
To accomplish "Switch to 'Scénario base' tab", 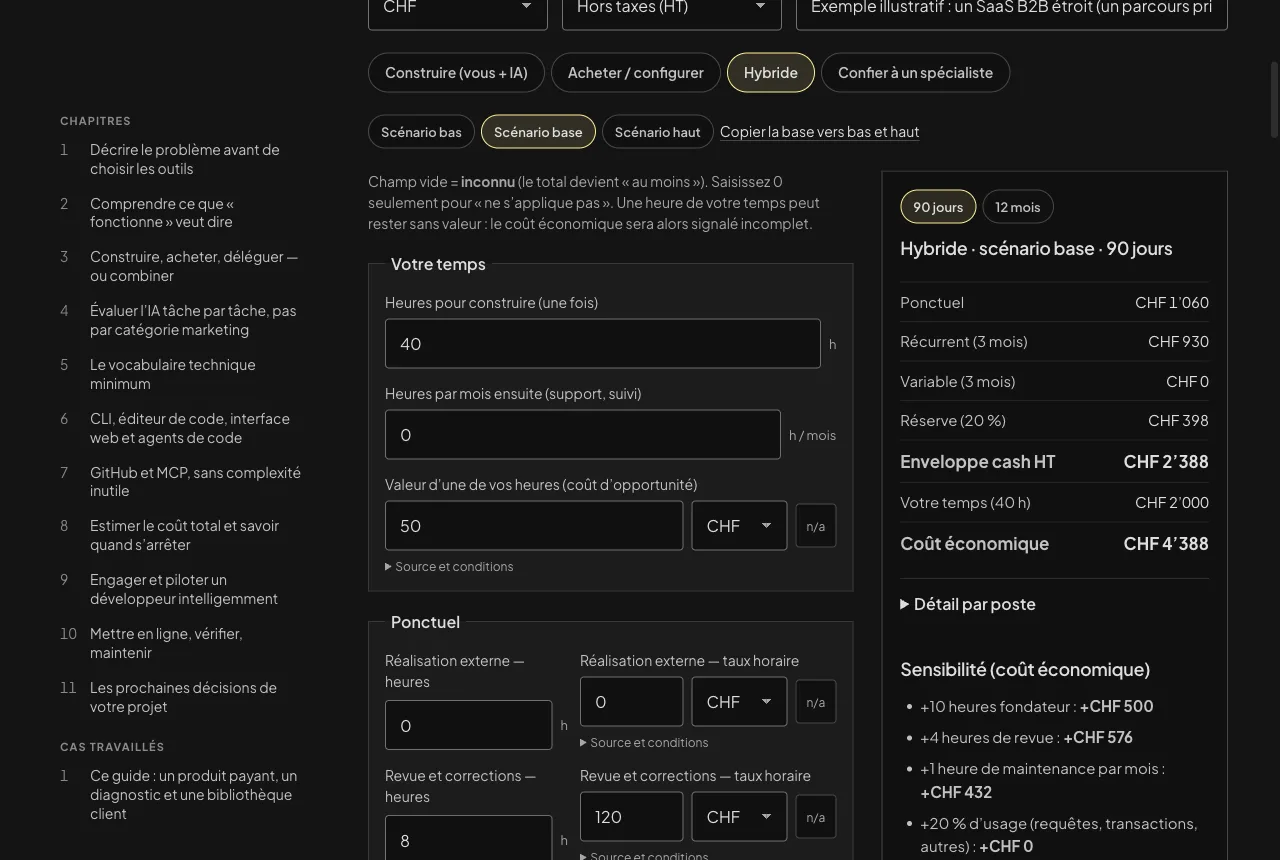I will 538,131.
